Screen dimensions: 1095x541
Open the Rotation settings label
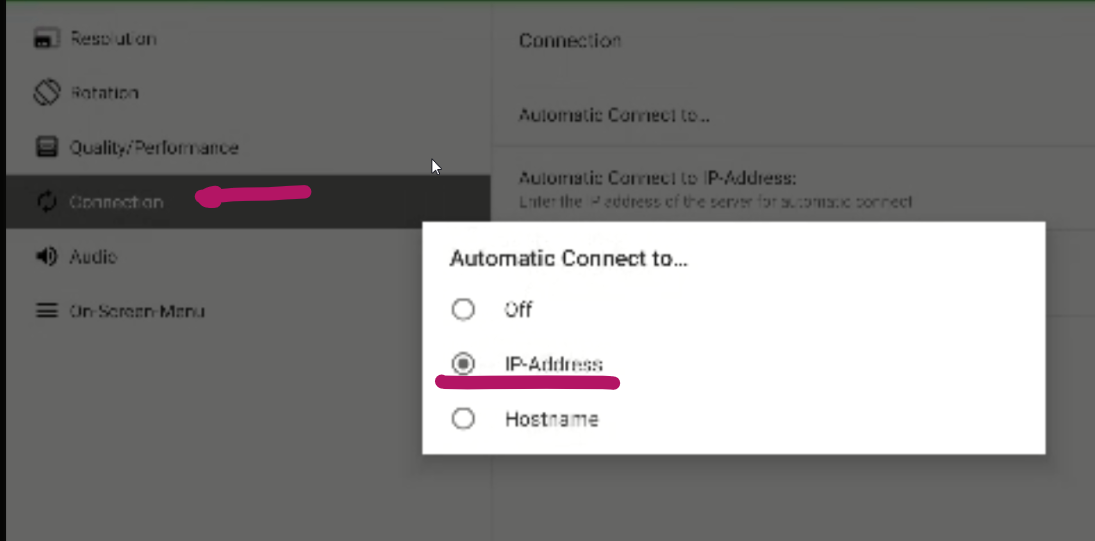point(104,93)
